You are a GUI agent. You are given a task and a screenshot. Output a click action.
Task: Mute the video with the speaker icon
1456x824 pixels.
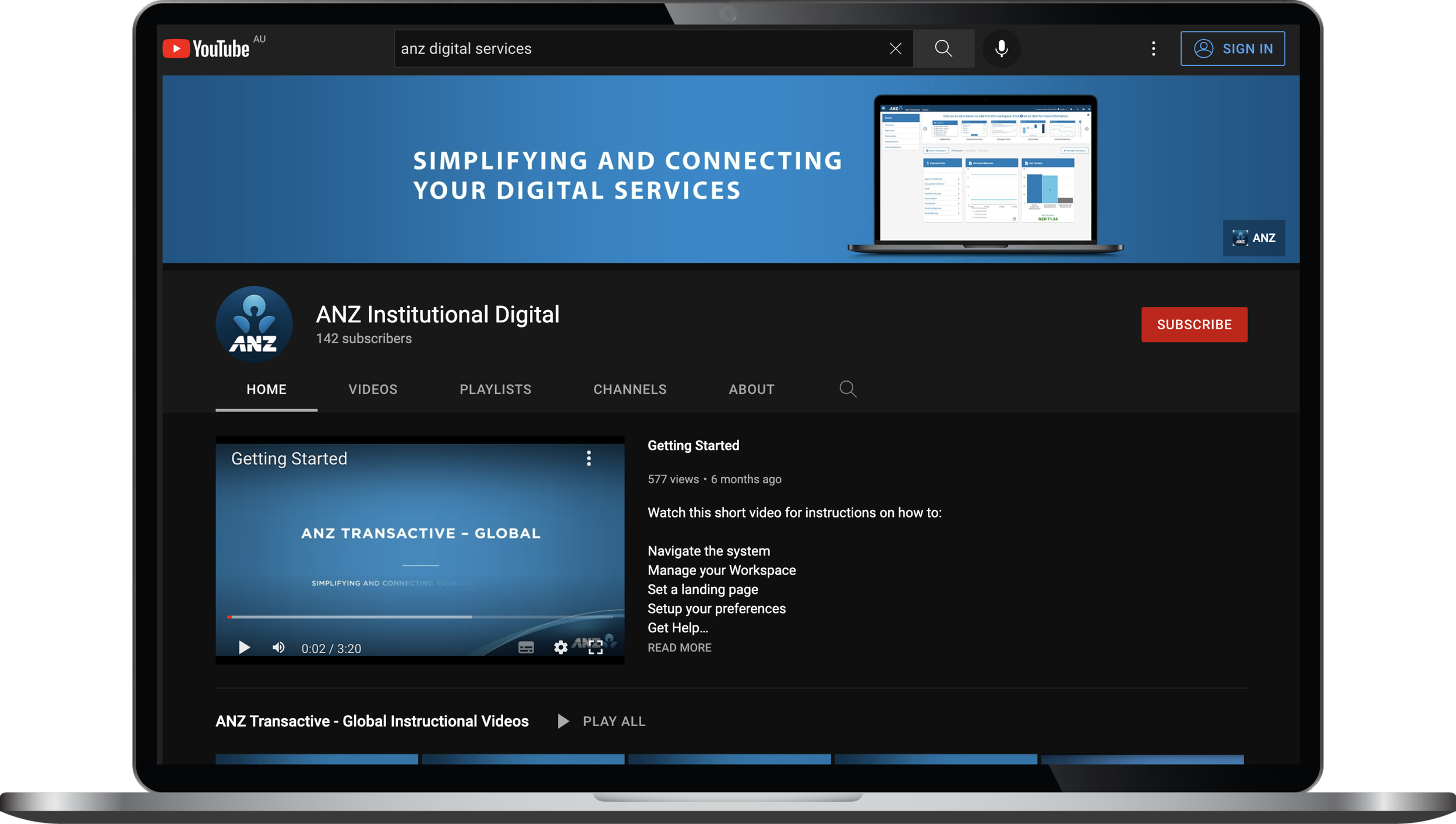pyautogui.click(x=278, y=647)
